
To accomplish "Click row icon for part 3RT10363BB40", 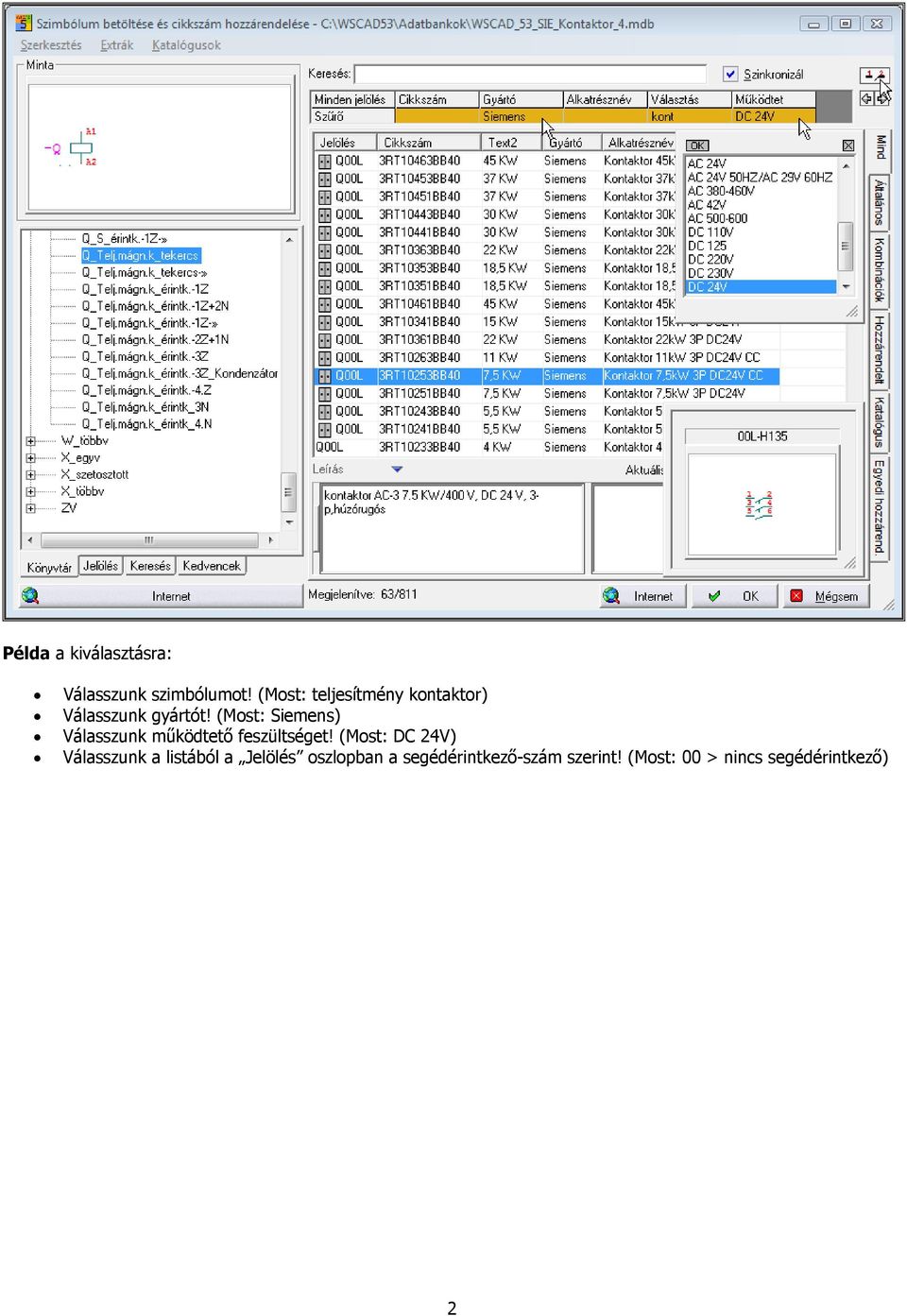I will 324,251.
